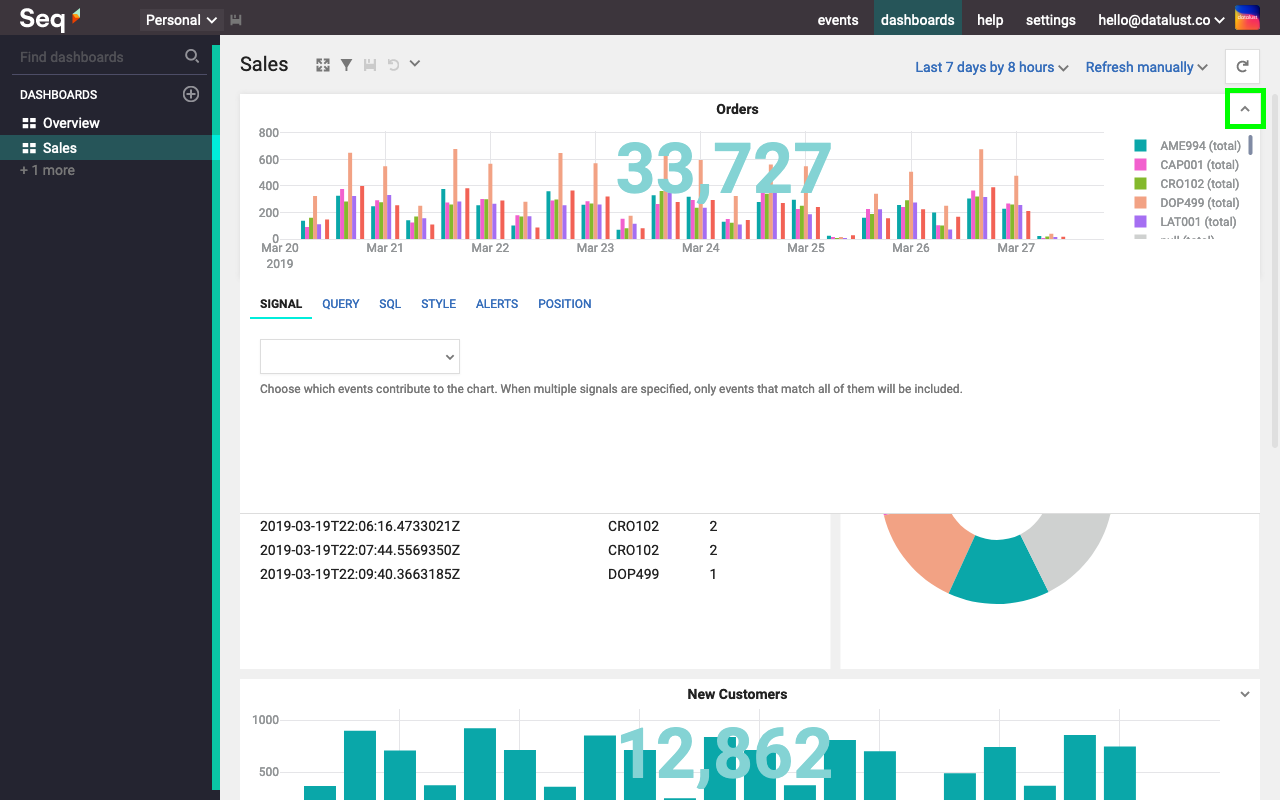The image size is (1280, 800).
Task: Toggle full-screen dashboard view icon
Action: 323,65
